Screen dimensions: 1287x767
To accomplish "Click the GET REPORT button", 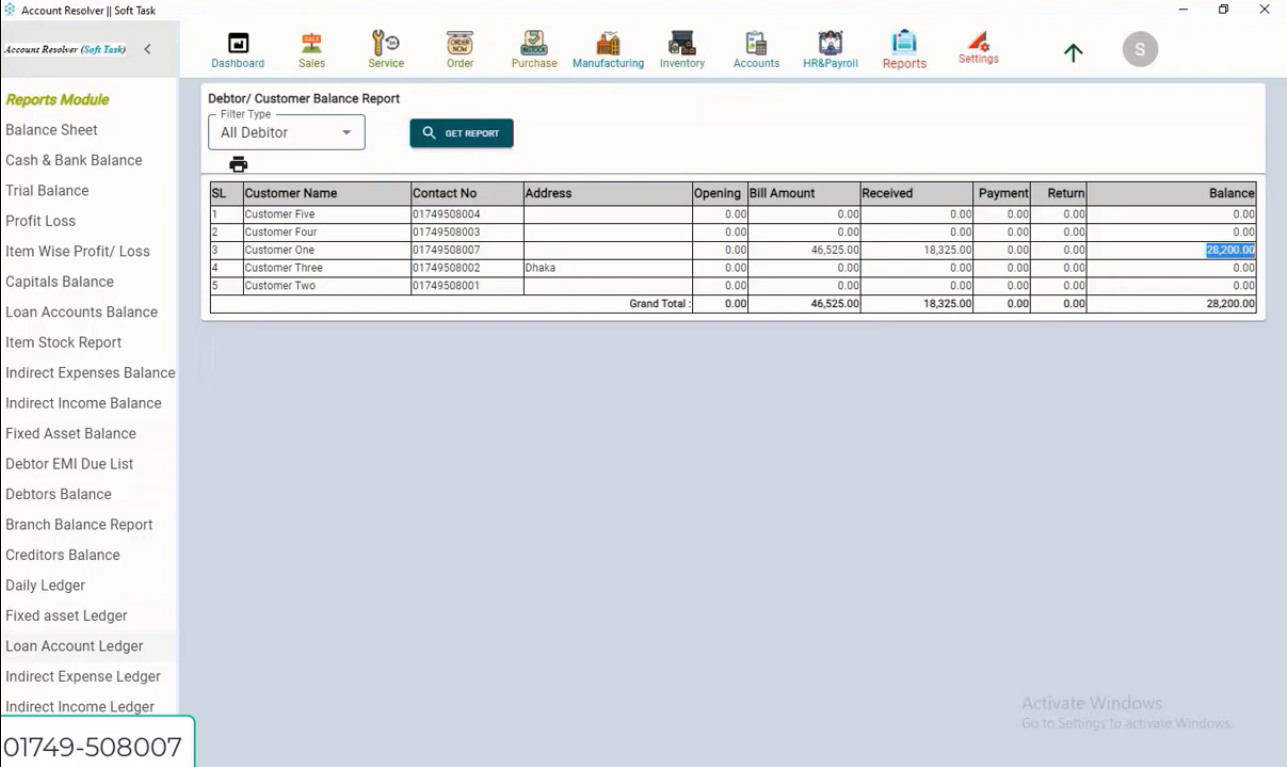I will click(460, 132).
